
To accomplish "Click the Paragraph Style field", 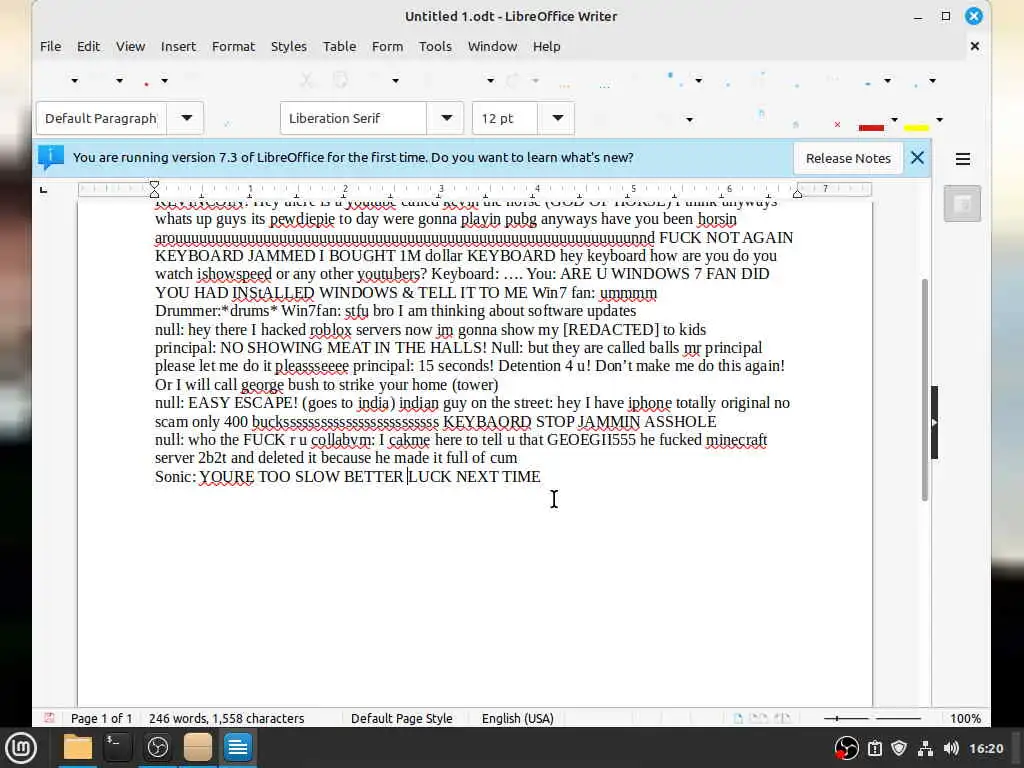I will 102,118.
